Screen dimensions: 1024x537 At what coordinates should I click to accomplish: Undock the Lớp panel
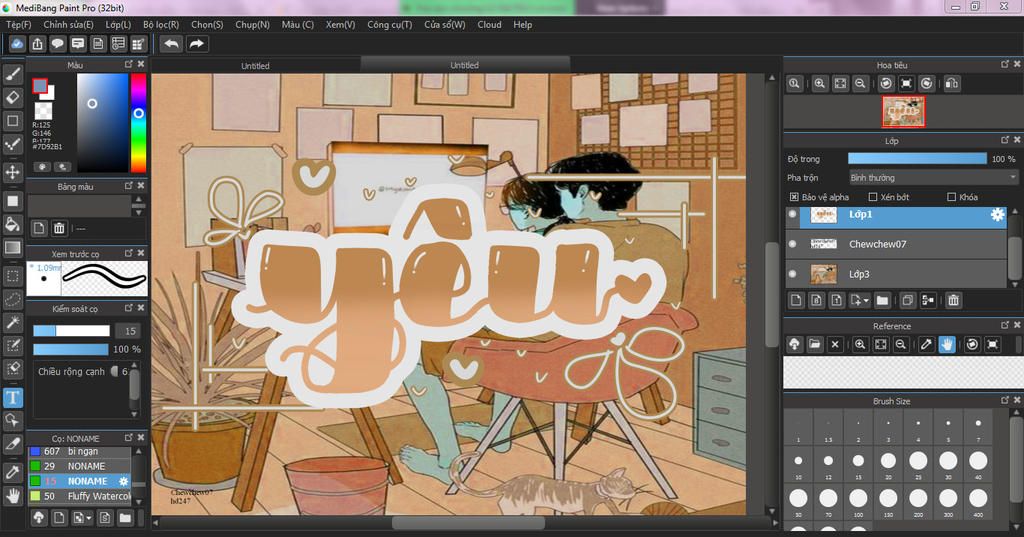point(1005,140)
